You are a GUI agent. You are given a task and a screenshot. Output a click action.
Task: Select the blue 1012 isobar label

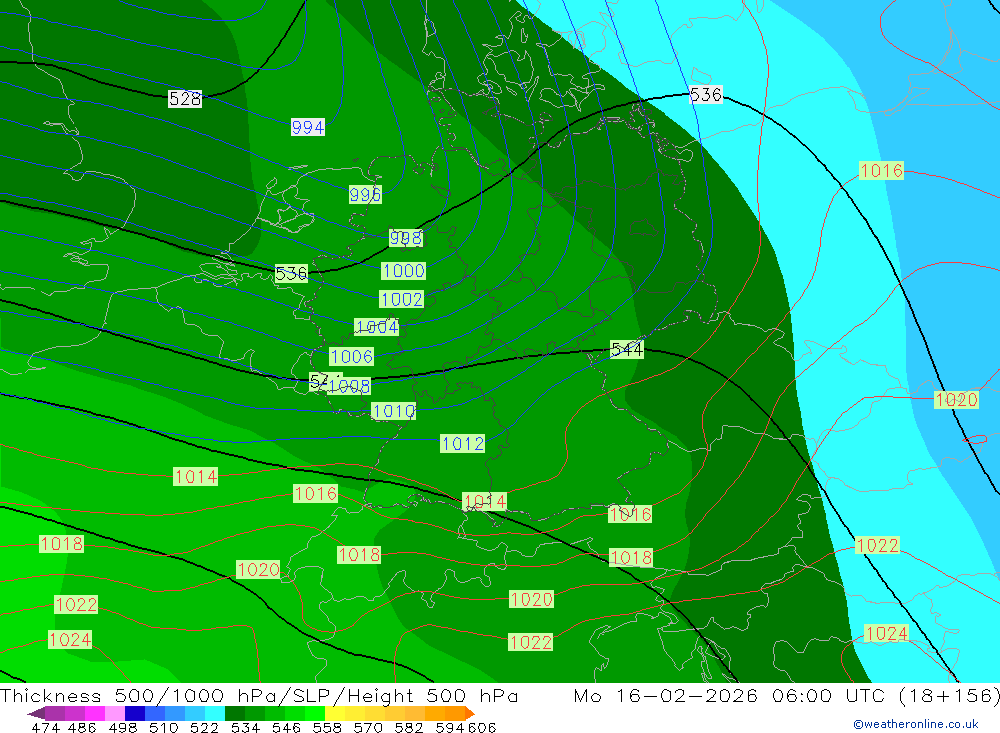point(462,443)
